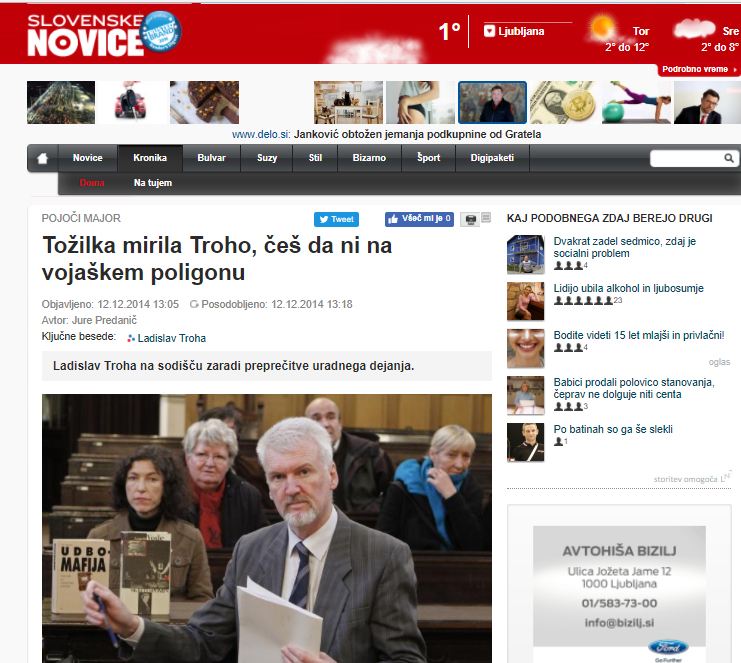
Task: Open the Ljubljana city dropdown
Action: tap(490, 31)
